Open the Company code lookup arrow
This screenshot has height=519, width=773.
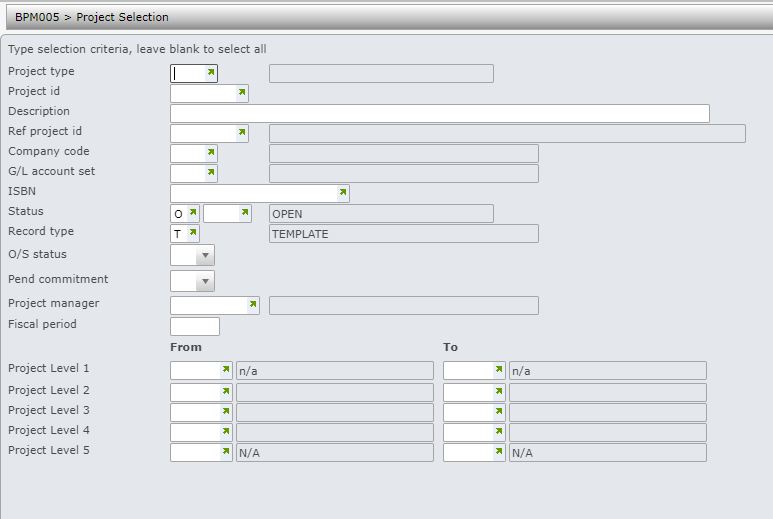[211, 153]
